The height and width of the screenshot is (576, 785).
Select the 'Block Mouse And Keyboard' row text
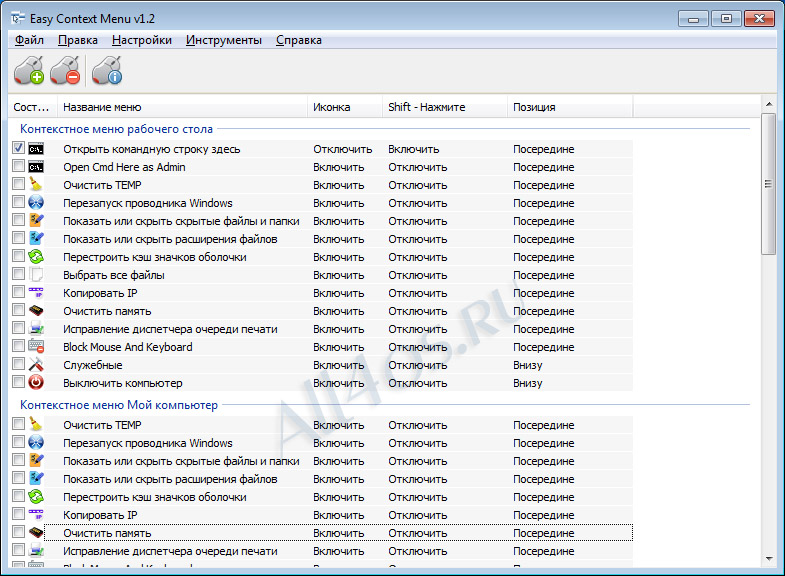click(128, 347)
